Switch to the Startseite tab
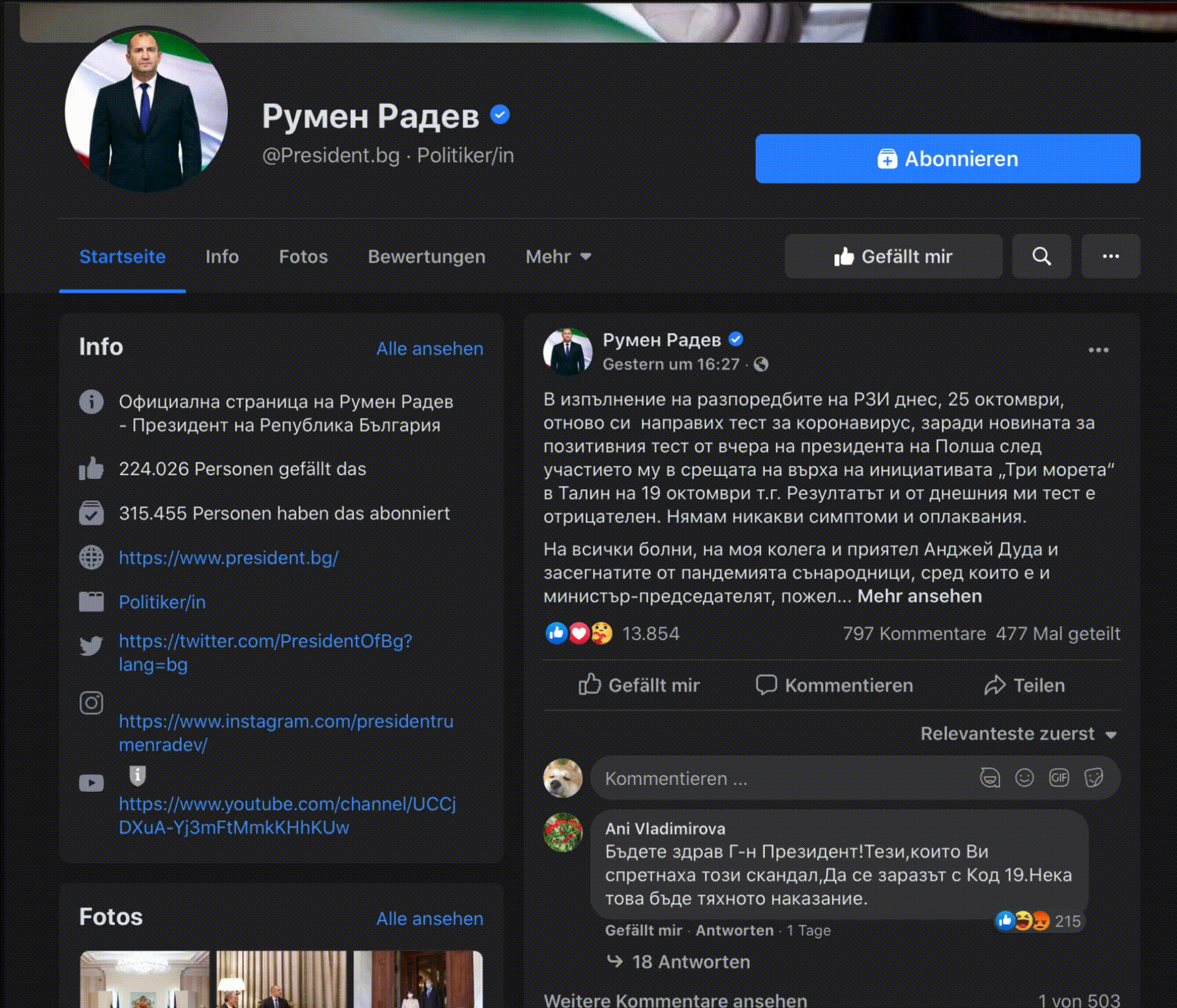The height and width of the screenshot is (1008, 1177). point(122,257)
